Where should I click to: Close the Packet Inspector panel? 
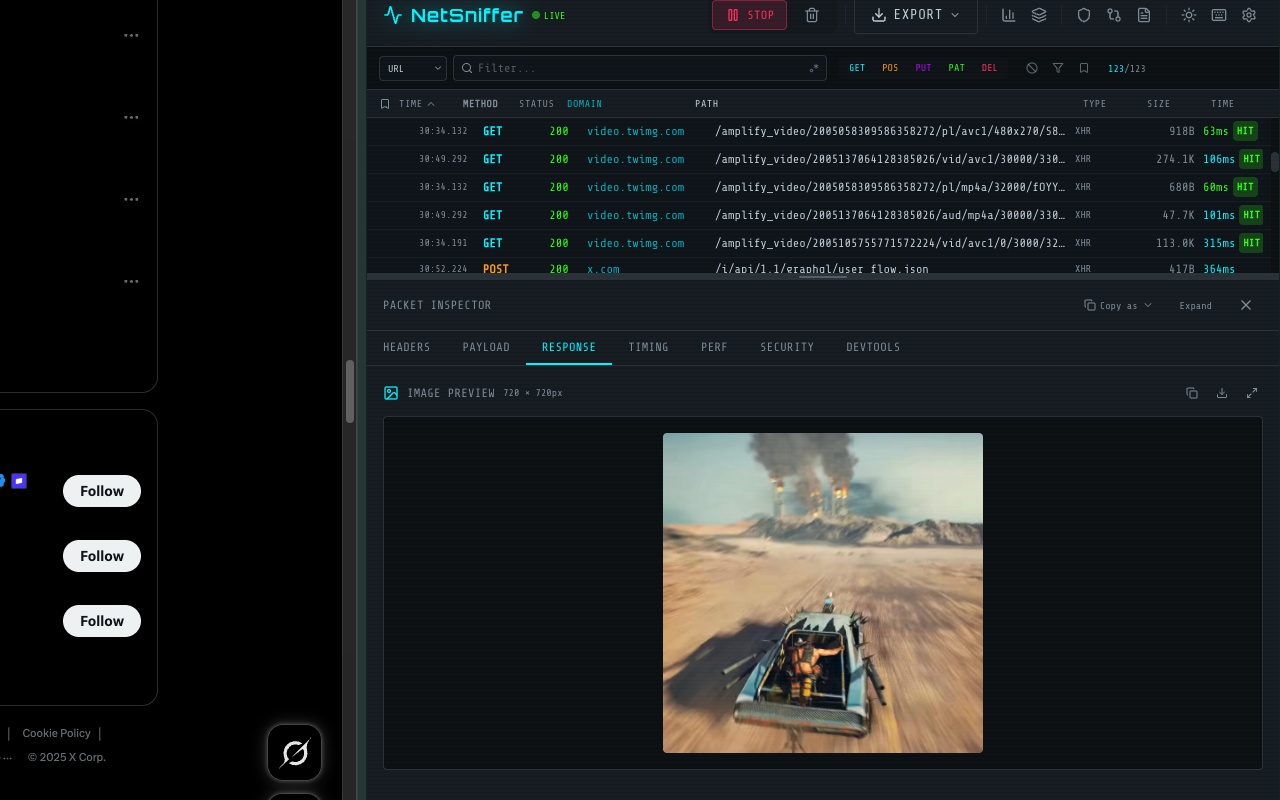click(1246, 305)
